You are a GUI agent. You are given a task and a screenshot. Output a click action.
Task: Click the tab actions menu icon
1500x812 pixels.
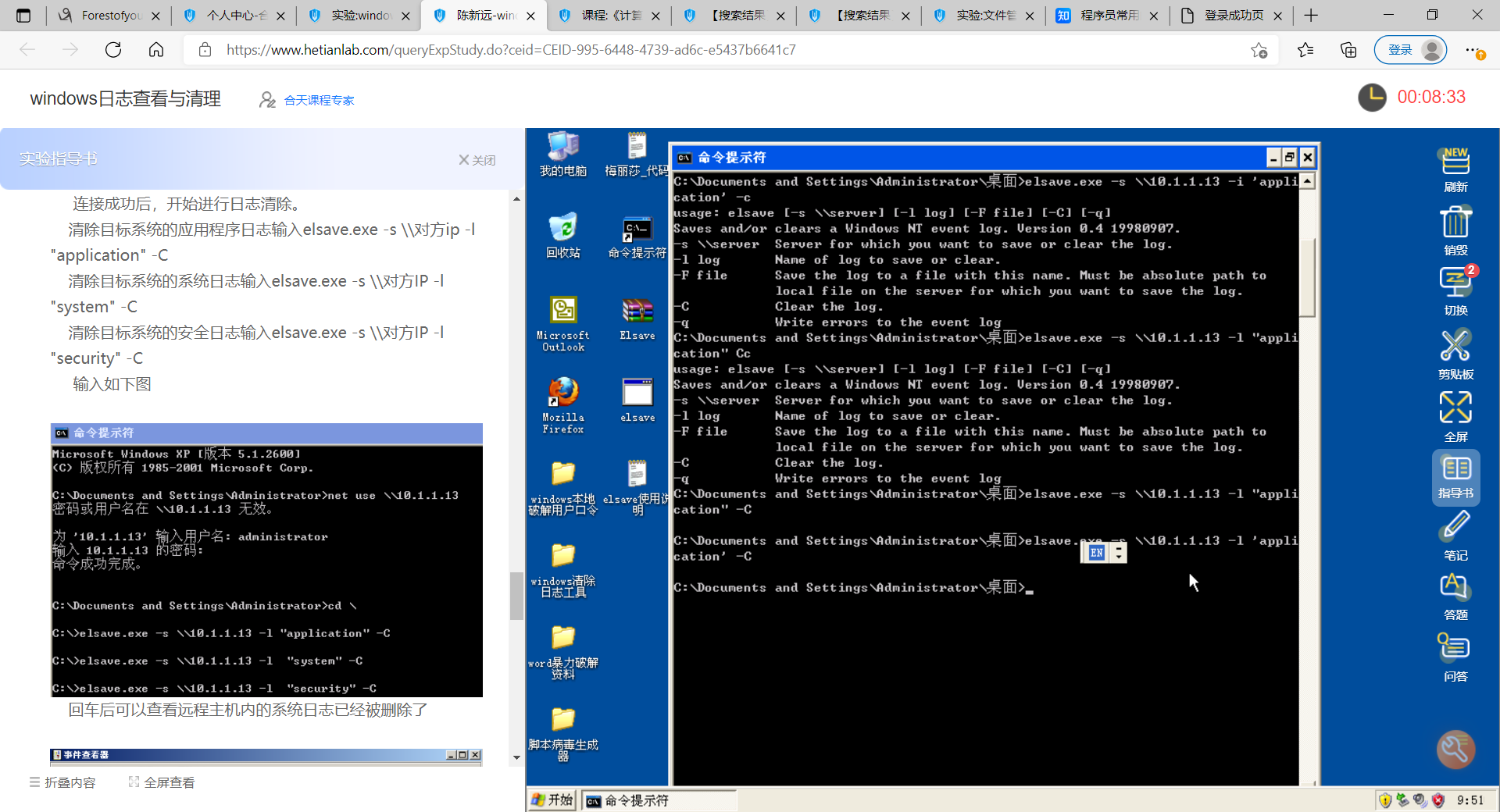[x=23, y=16]
